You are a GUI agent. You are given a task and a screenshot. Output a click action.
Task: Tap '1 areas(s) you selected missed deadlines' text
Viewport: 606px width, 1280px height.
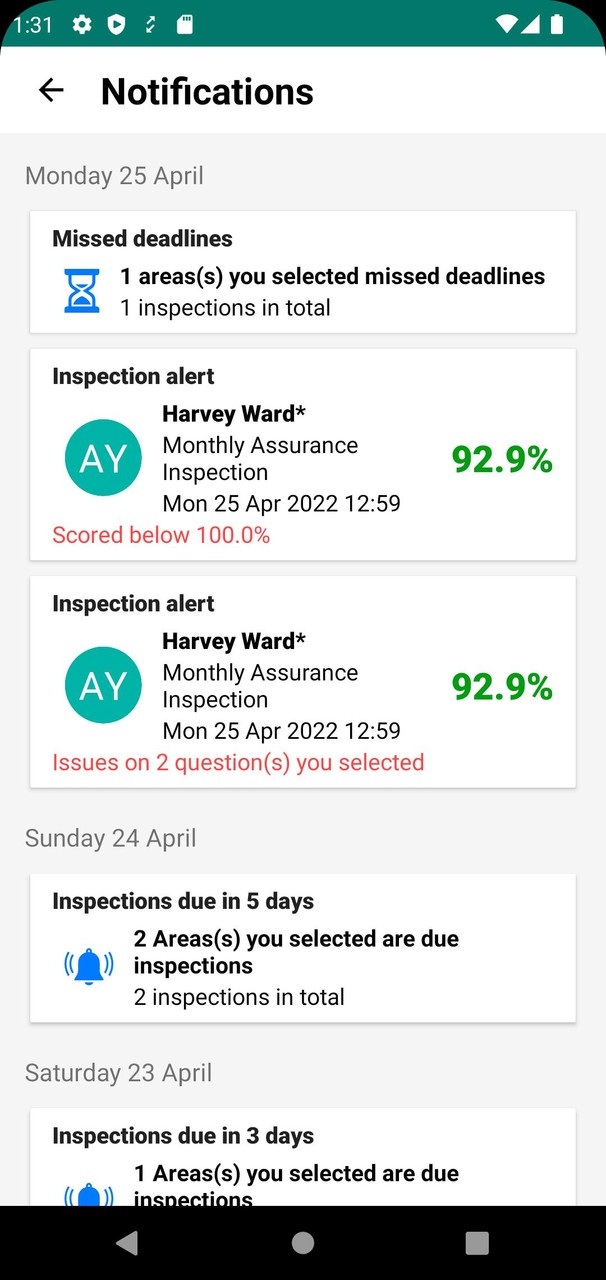tap(333, 276)
